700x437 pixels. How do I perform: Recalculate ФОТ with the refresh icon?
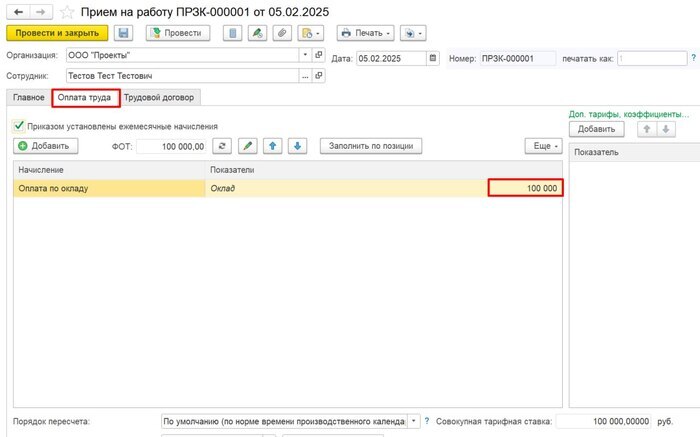tap(222, 146)
